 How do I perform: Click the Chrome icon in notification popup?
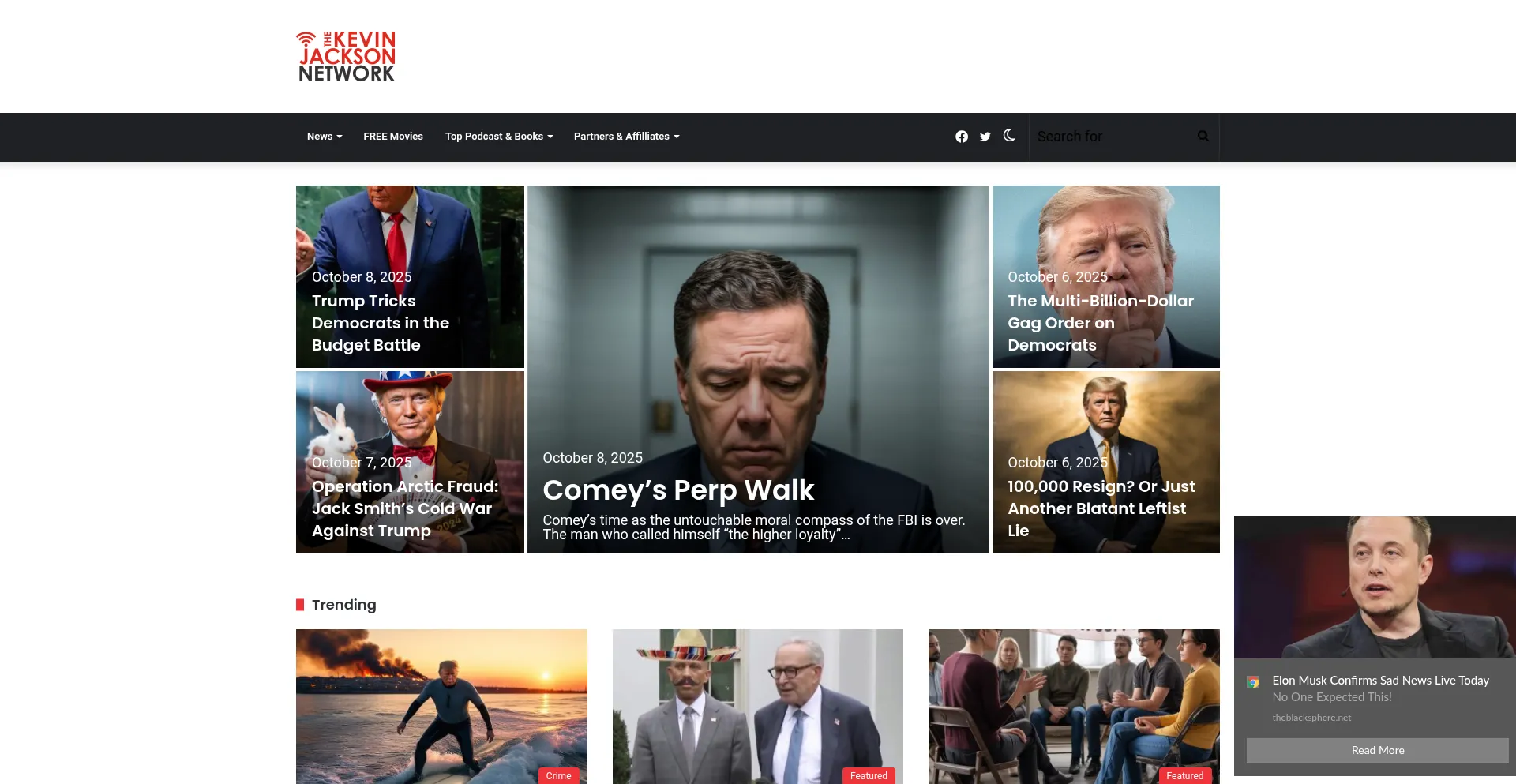[x=1253, y=682]
